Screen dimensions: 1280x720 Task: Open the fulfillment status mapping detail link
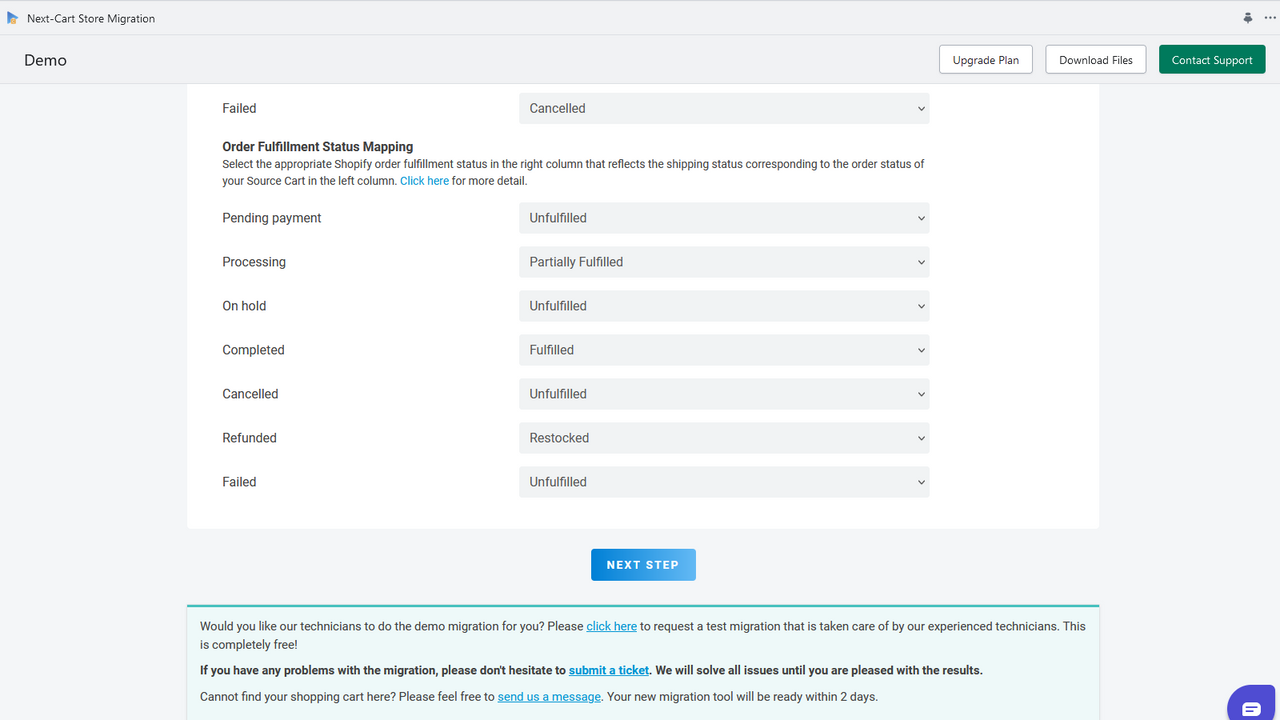point(424,180)
